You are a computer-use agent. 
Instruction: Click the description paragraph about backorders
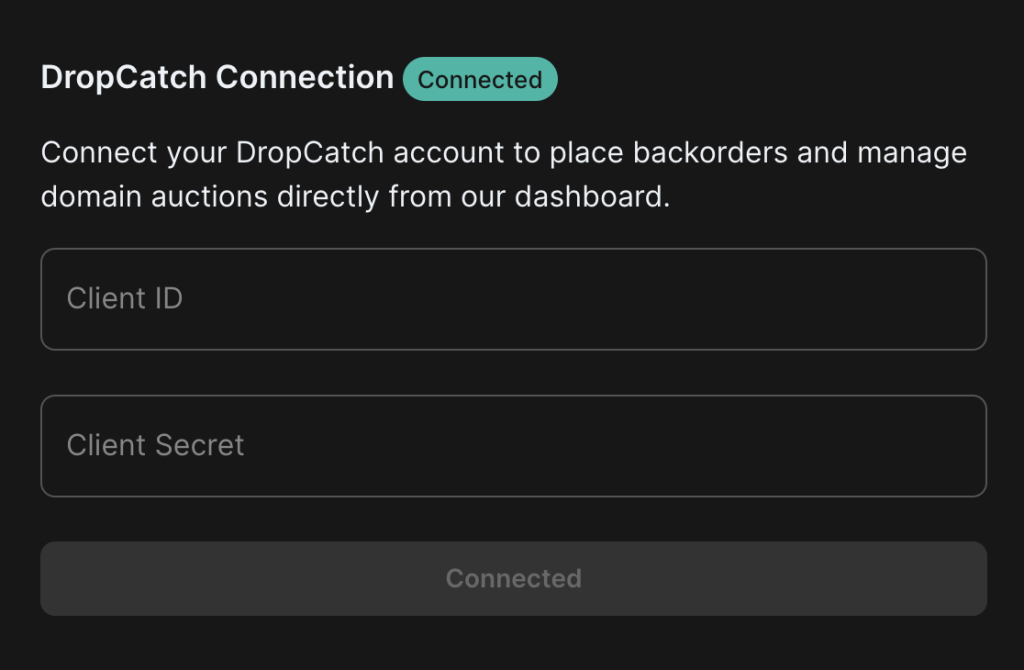click(504, 174)
